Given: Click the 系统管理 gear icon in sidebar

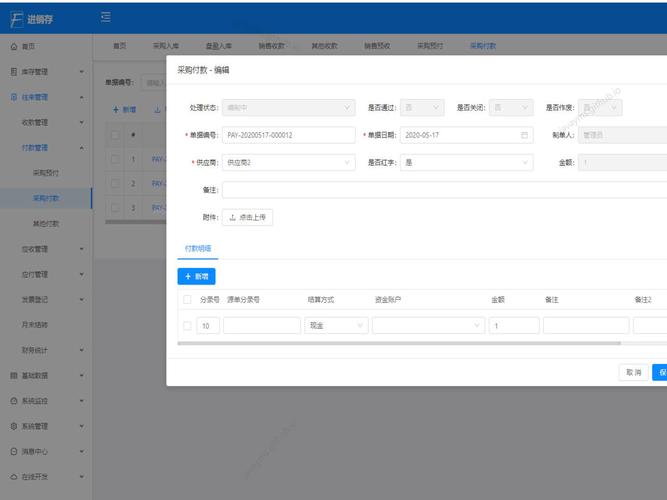Looking at the screenshot, I should pyautogui.click(x=13, y=426).
